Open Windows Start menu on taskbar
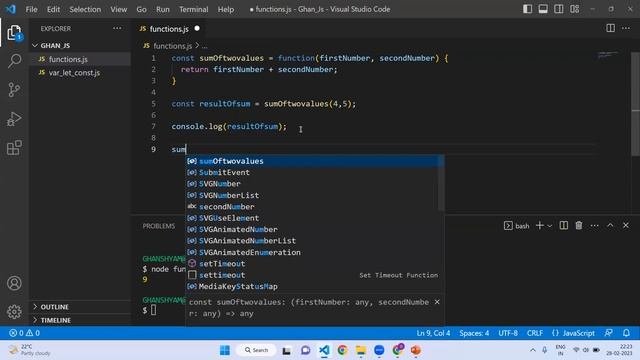640x360 pixels. point(224,350)
